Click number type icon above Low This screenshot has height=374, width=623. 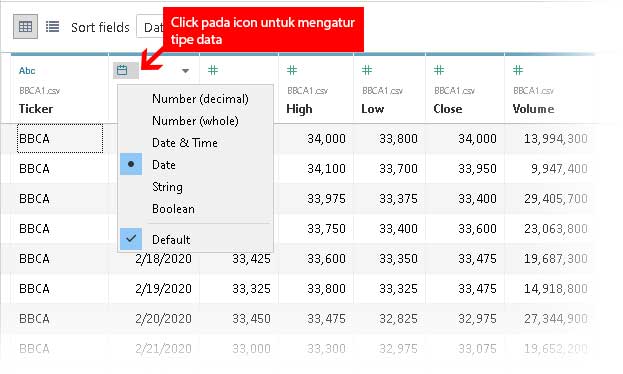point(367,70)
